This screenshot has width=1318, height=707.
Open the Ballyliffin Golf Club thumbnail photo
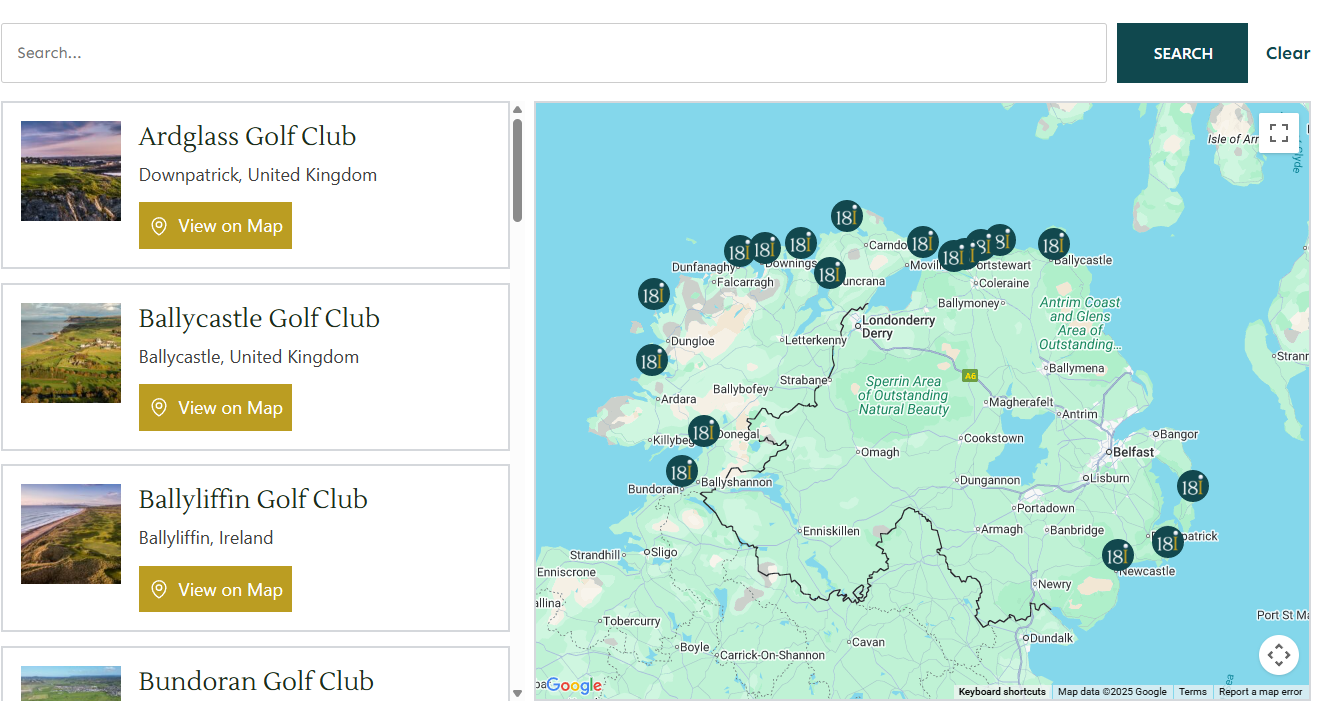[71, 534]
